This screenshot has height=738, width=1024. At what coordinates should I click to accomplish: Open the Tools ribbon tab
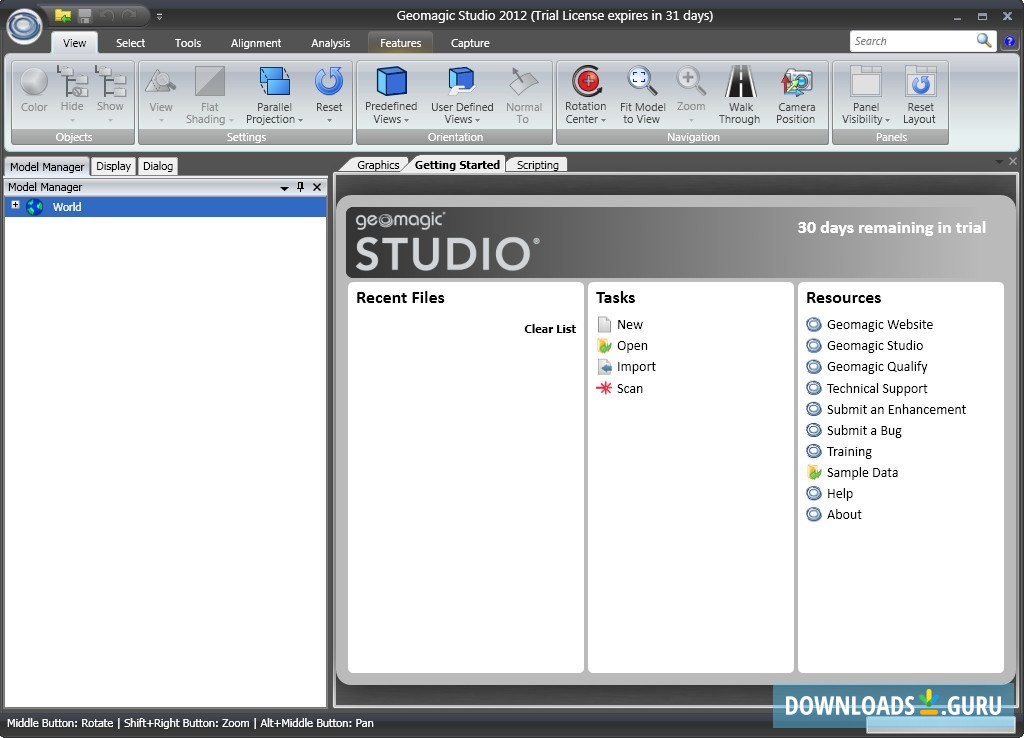point(188,43)
